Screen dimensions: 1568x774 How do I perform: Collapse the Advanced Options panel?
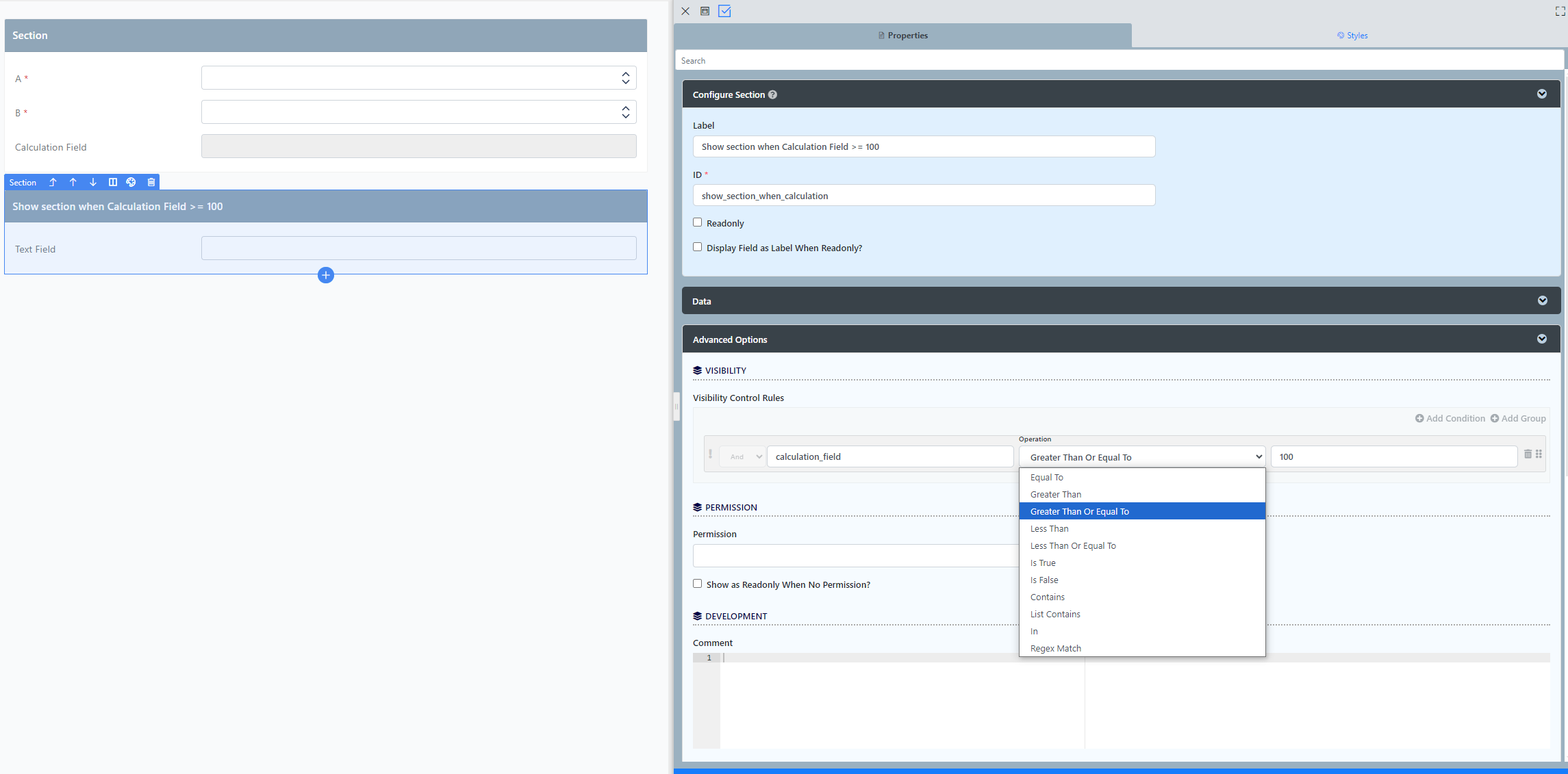click(x=1542, y=339)
